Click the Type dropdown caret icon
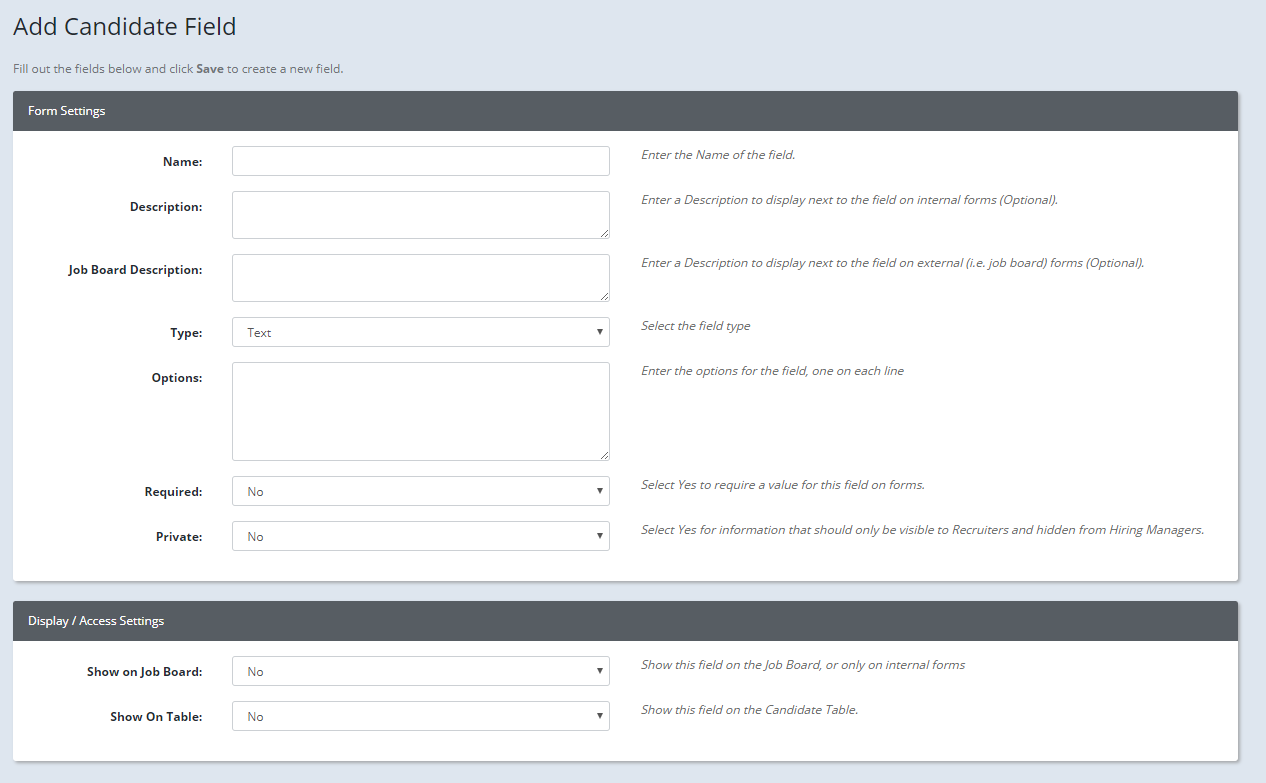The image size is (1266, 783). pyautogui.click(x=600, y=331)
